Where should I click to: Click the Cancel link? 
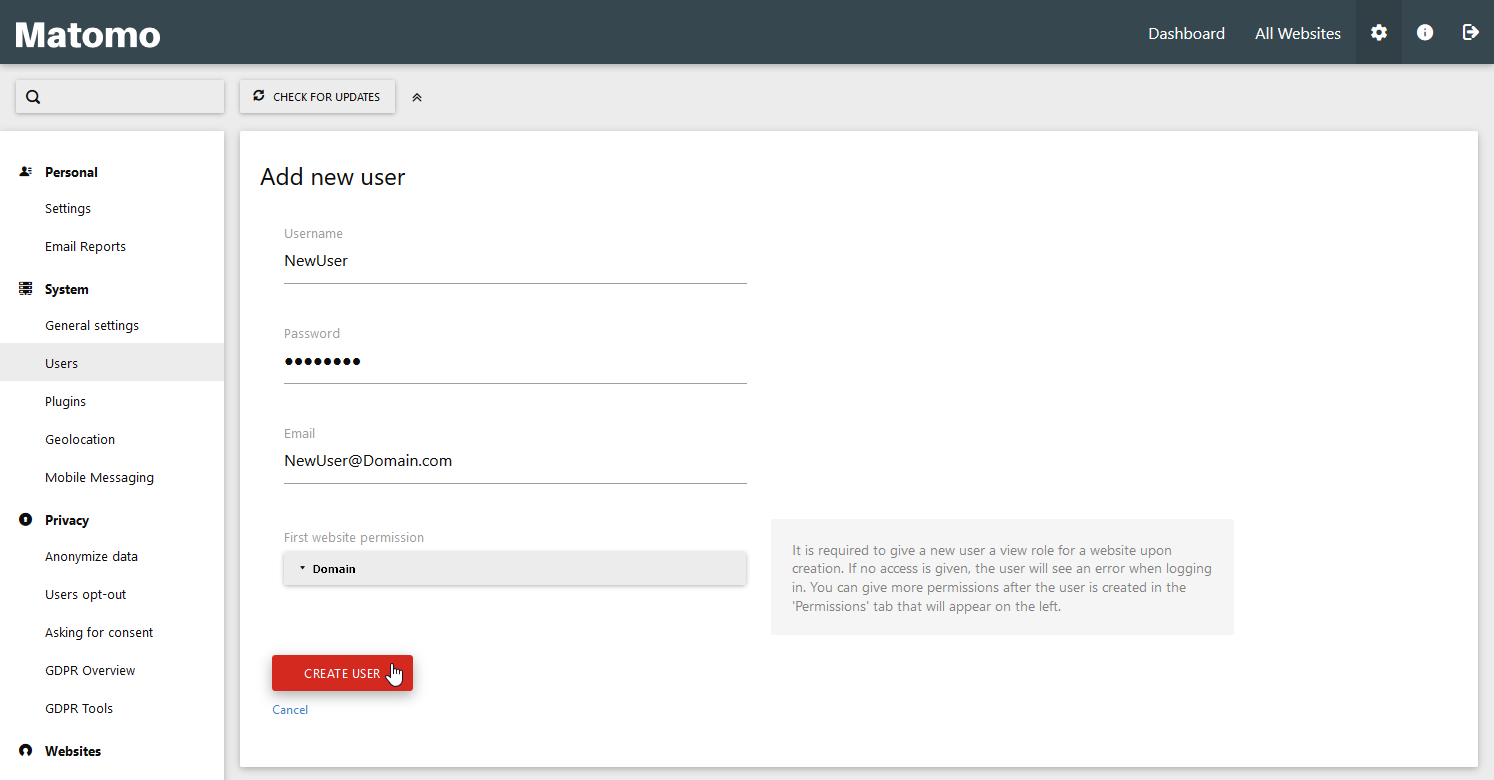(290, 710)
